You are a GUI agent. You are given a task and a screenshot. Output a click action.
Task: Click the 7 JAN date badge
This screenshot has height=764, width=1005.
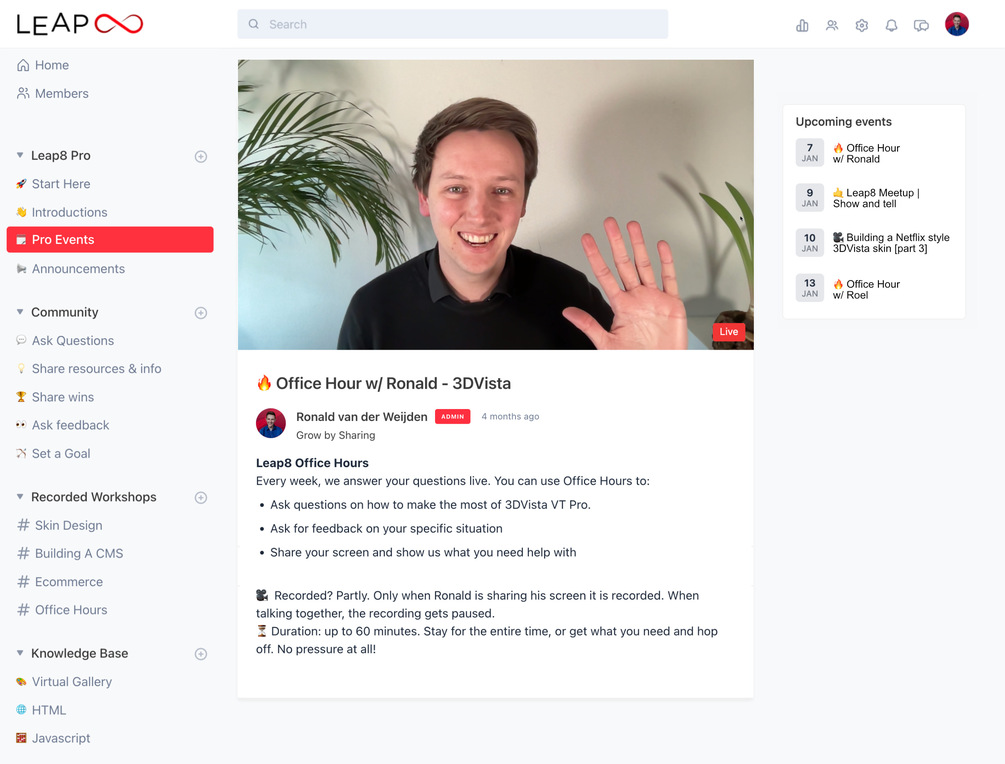[x=810, y=153]
